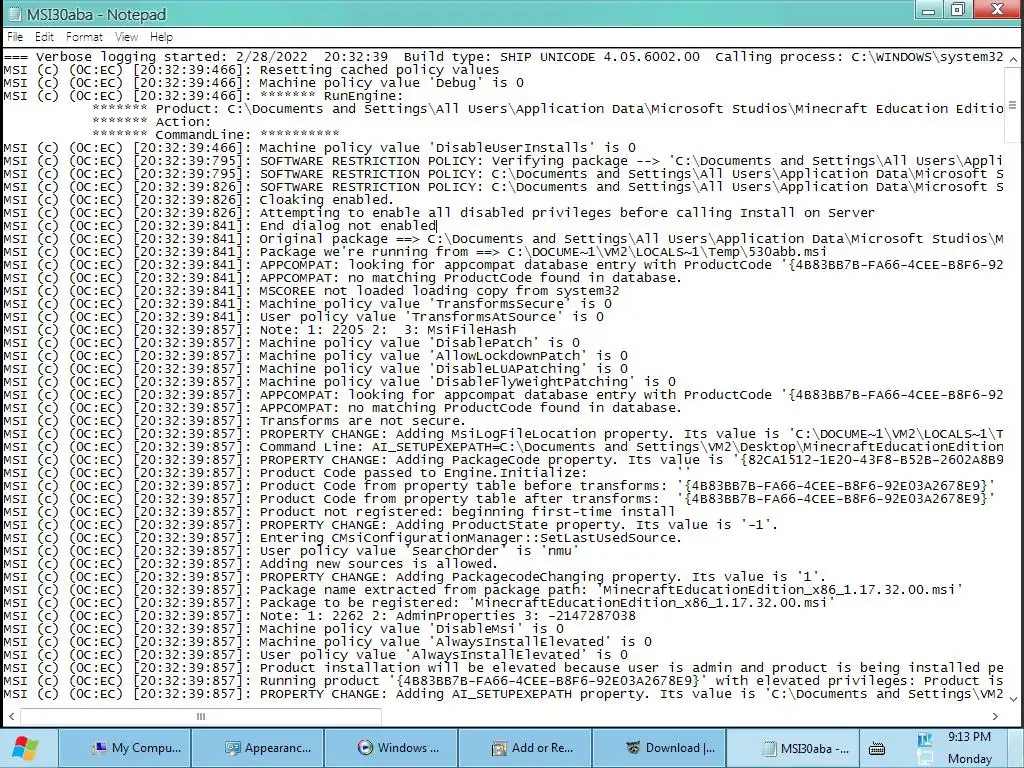Click the 'DisableFlyWeightPatching' policy line
Viewport: 1024px width, 768px height.
tap(340, 382)
